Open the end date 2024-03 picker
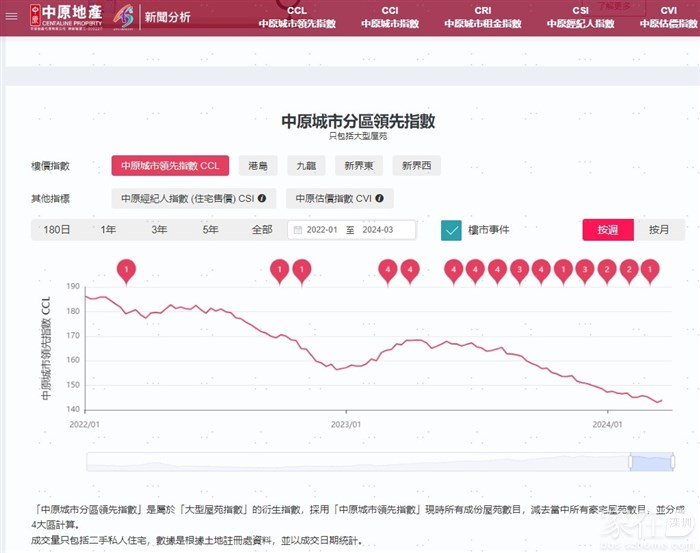This screenshot has width=700, height=553. tap(378, 230)
